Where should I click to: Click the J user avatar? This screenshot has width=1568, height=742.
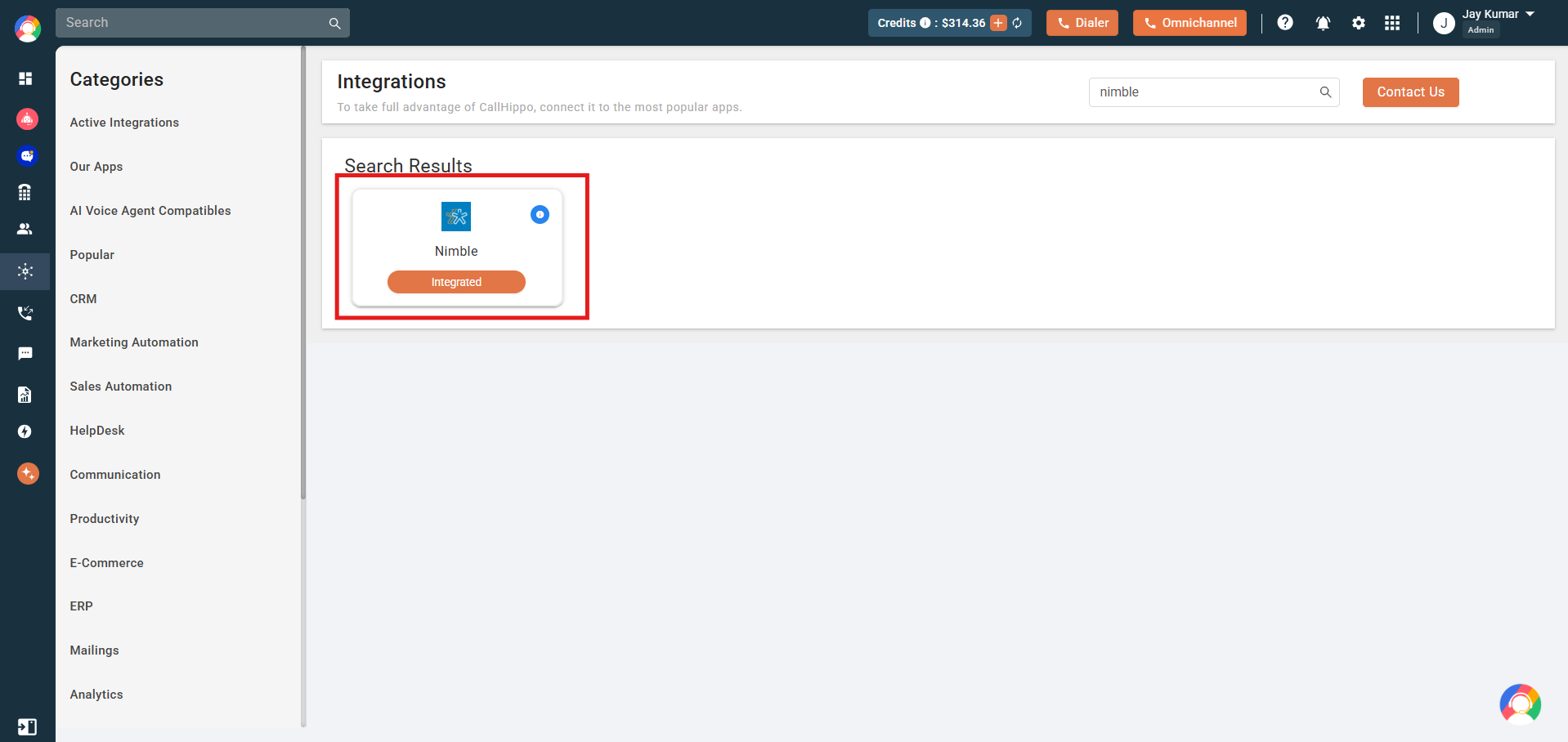pos(1444,24)
